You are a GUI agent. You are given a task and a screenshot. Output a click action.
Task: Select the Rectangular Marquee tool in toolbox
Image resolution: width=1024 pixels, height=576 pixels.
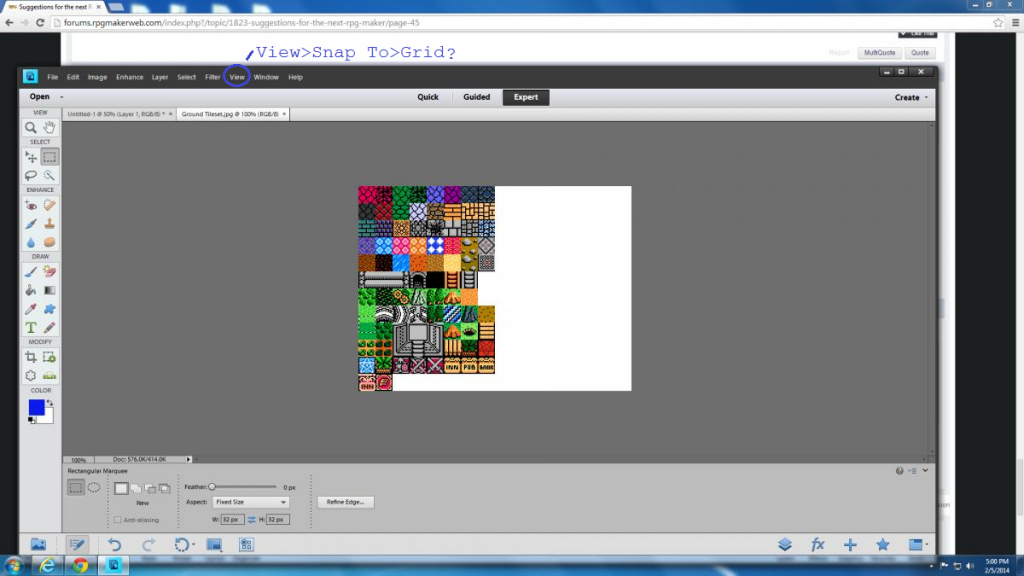[x=50, y=157]
